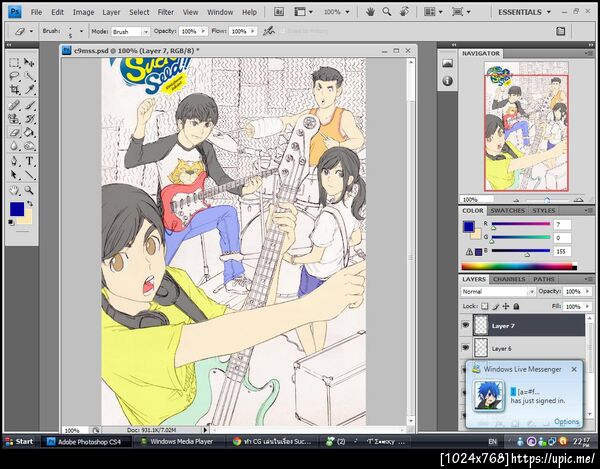Switch to the Channels tab
Viewport: 600px width, 469px height.
tap(509, 279)
